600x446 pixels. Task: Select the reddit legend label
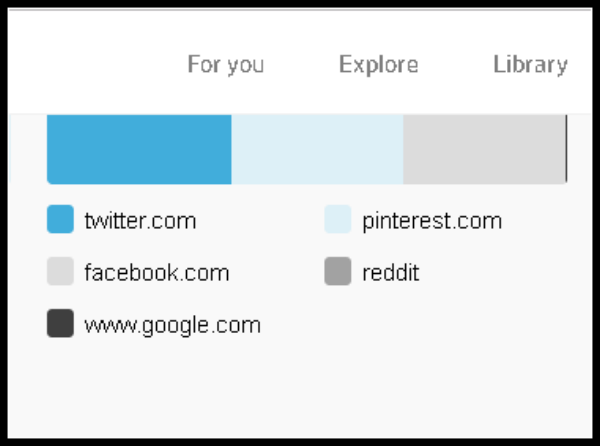392,272
